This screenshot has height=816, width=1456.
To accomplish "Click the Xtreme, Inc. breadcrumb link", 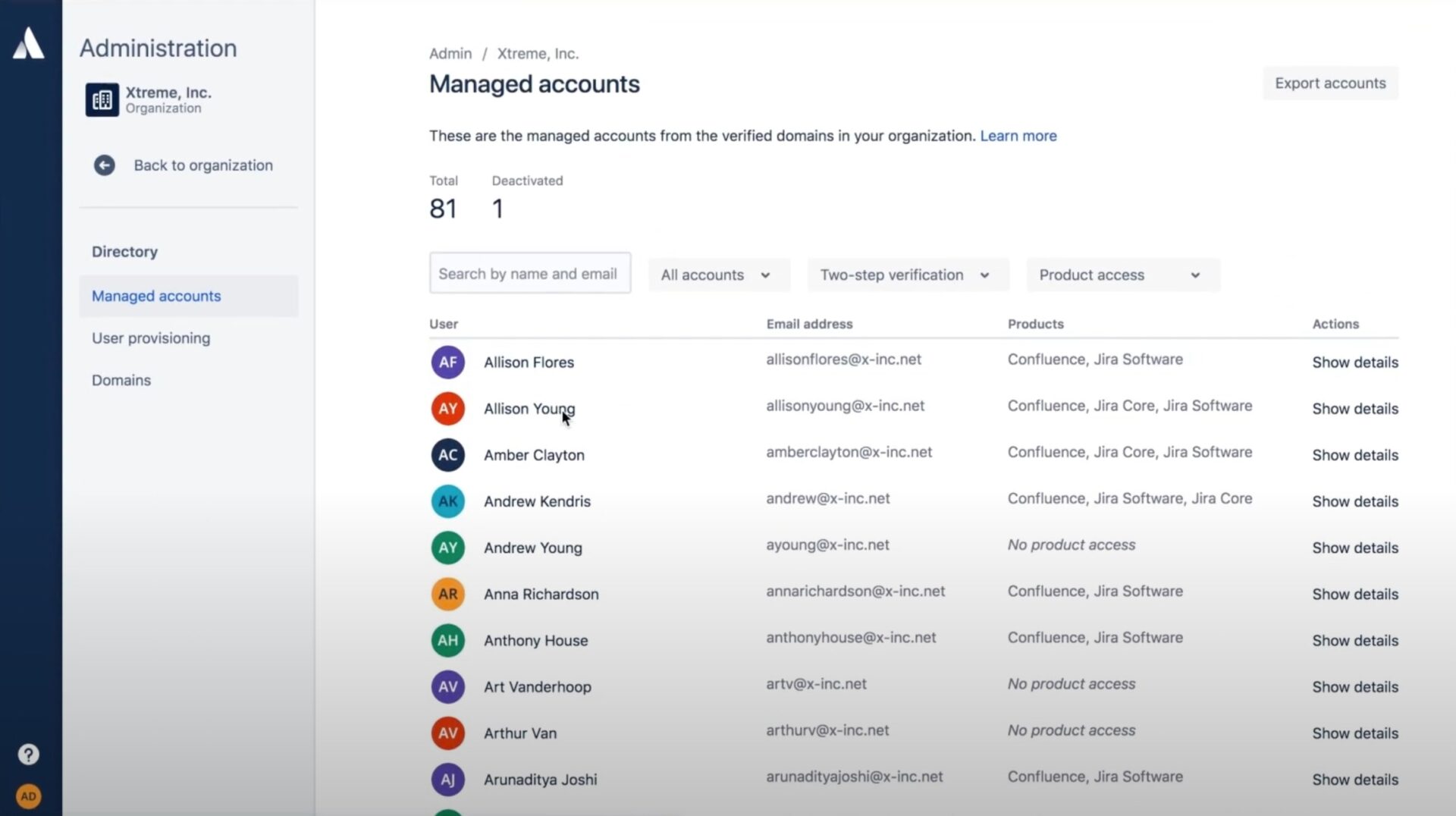I will point(538,54).
